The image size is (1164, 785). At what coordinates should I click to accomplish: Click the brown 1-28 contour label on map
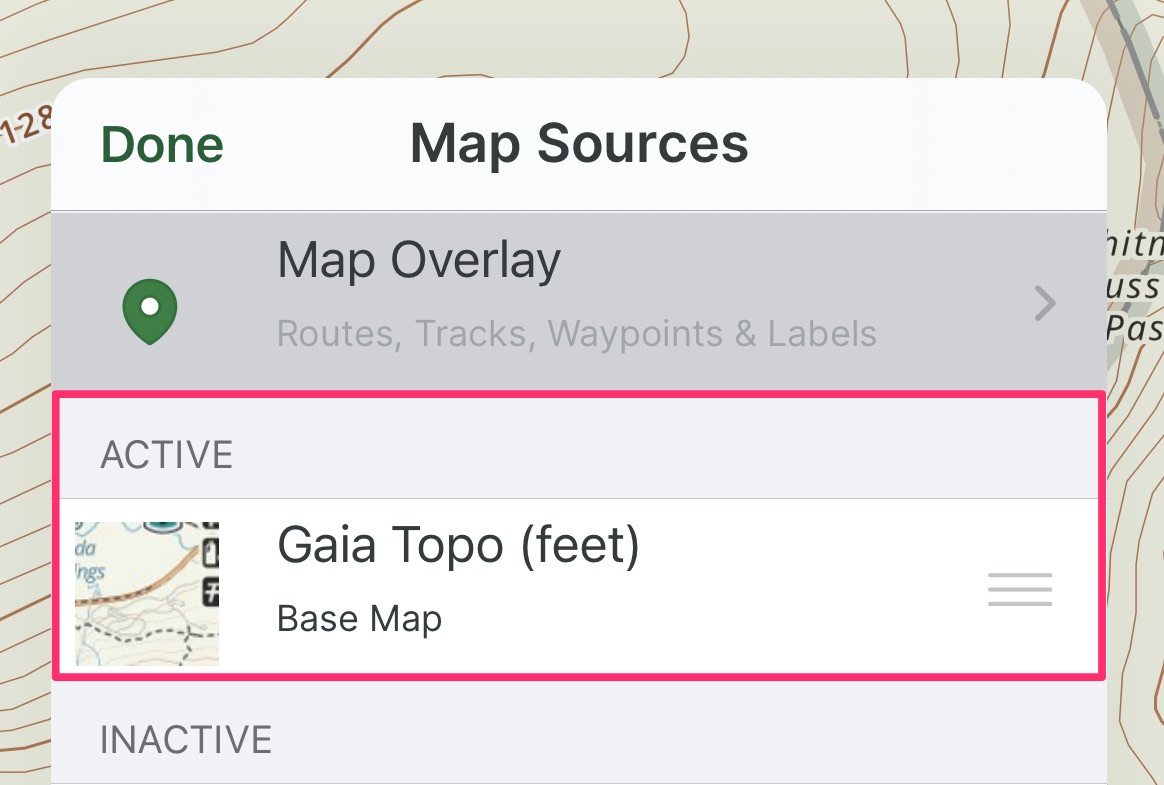coord(26,125)
